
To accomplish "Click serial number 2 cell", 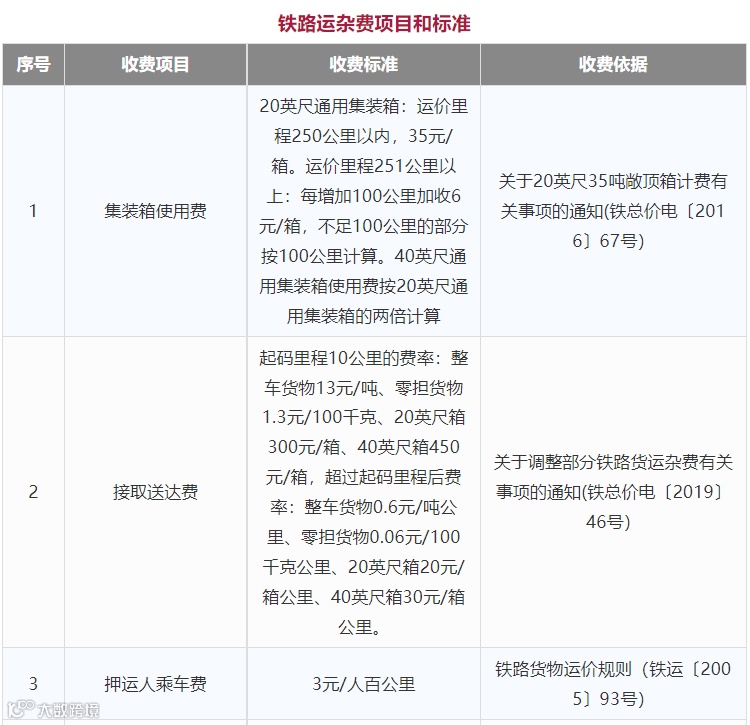I will (33, 492).
